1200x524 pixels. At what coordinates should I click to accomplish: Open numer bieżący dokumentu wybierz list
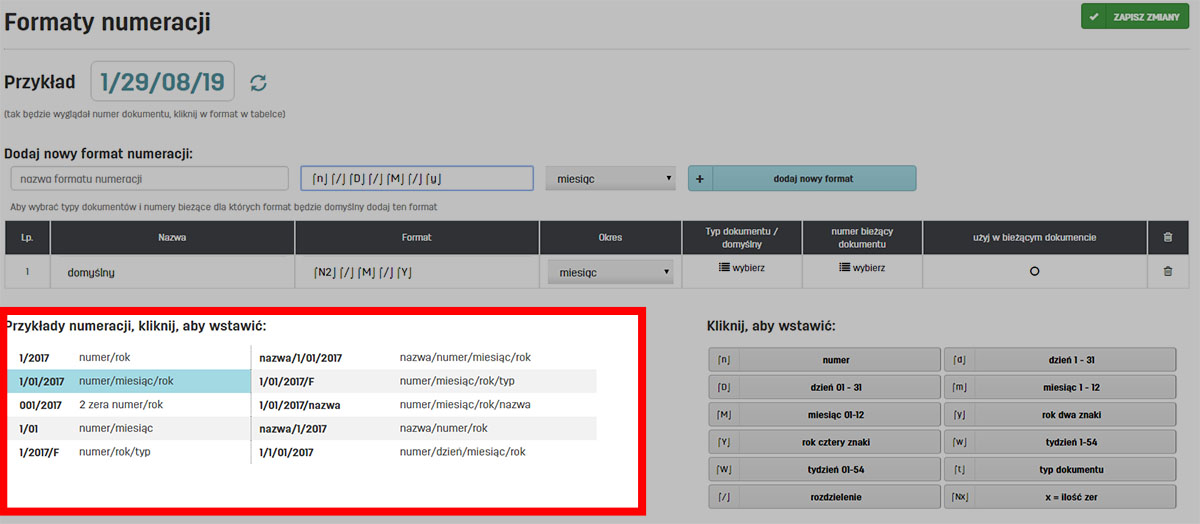click(861, 268)
